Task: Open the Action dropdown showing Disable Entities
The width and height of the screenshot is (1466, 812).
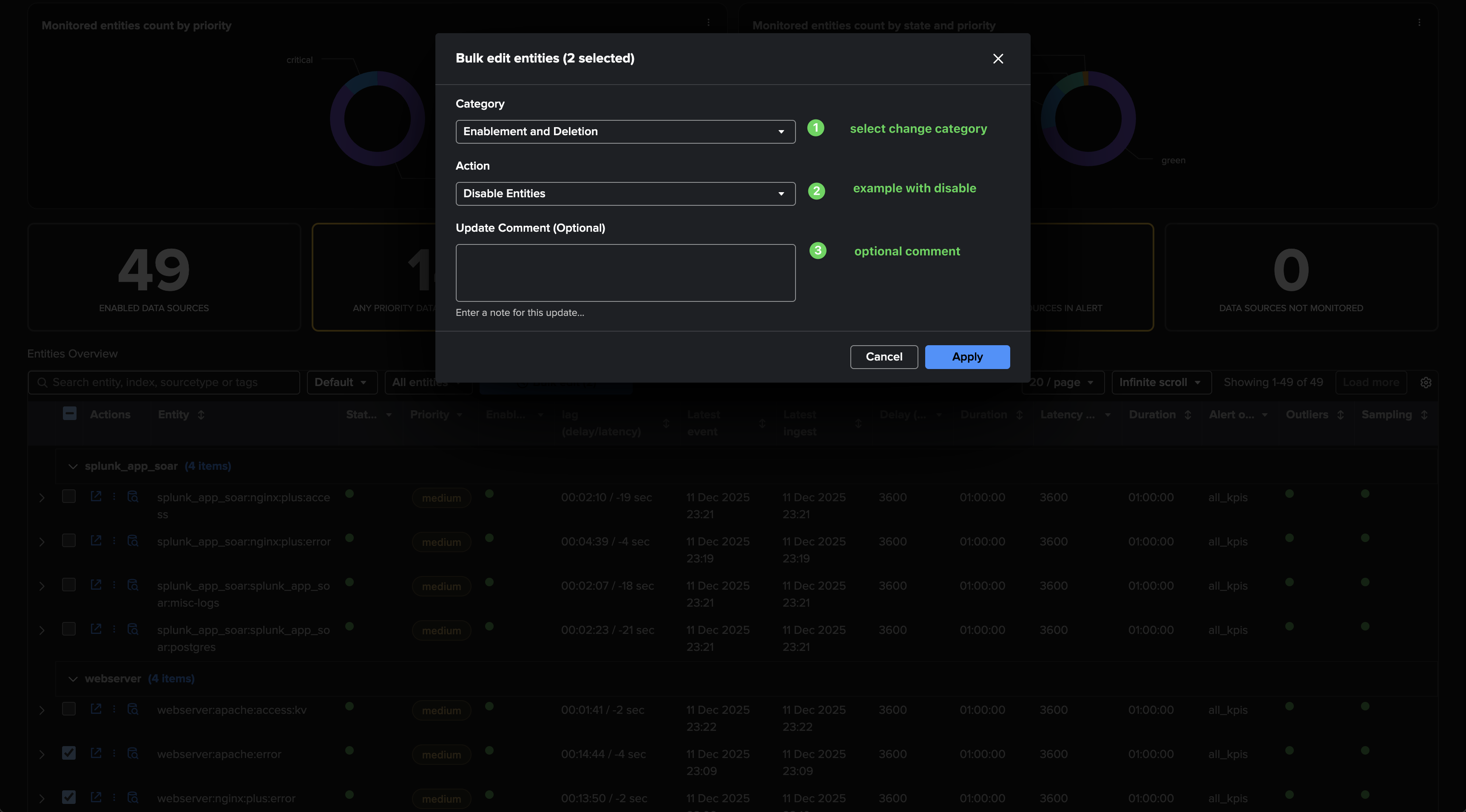Action: coord(625,193)
